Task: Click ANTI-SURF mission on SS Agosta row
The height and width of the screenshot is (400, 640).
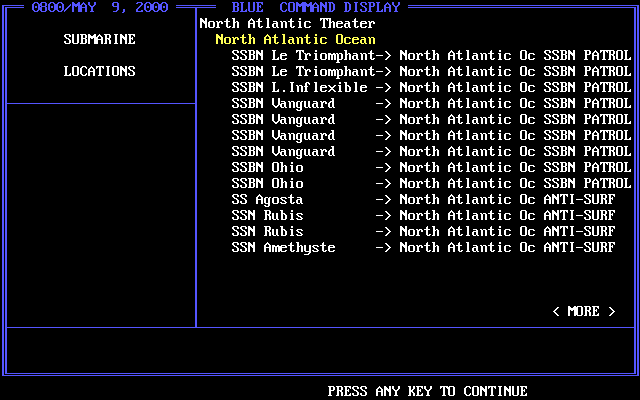Action: (x=579, y=200)
